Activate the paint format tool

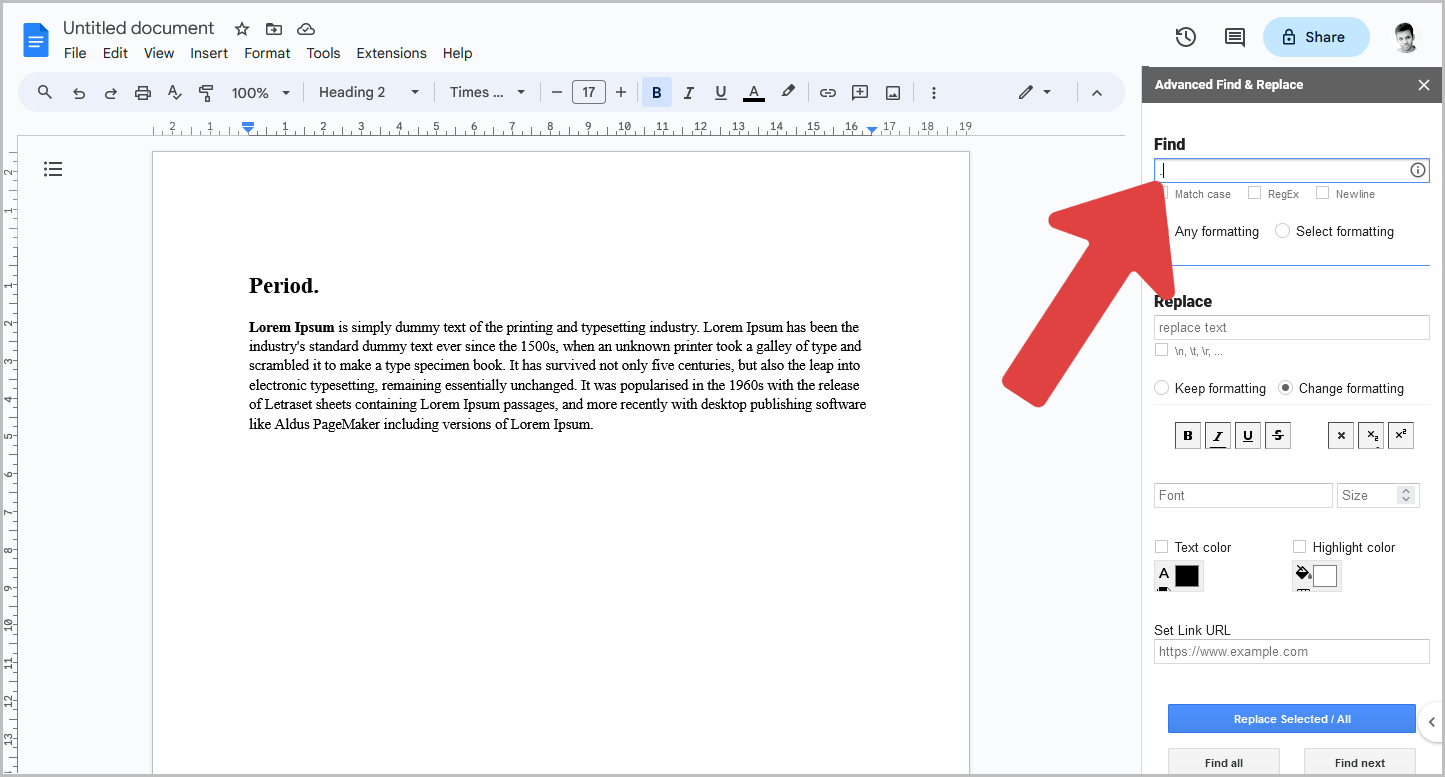tap(207, 93)
